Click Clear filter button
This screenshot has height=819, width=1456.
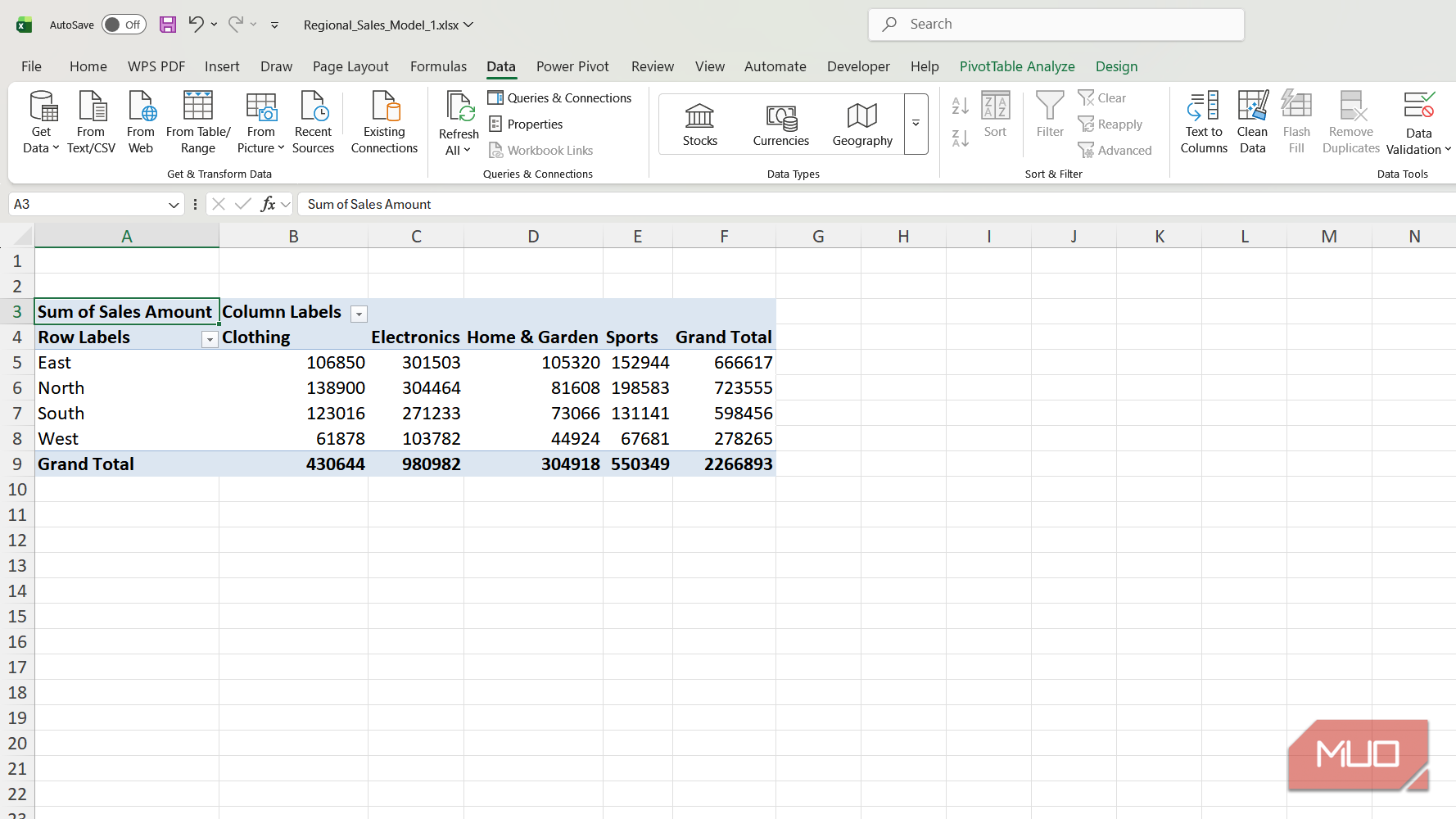(1102, 98)
